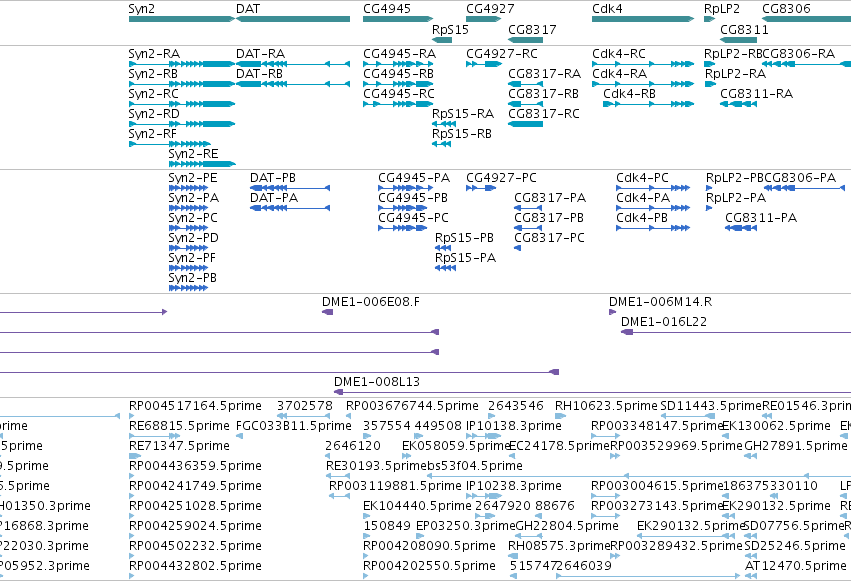The width and height of the screenshot is (851, 581).
Task: Select clone DME1-006E08.F
Action: pyautogui.click(x=371, y=302)
